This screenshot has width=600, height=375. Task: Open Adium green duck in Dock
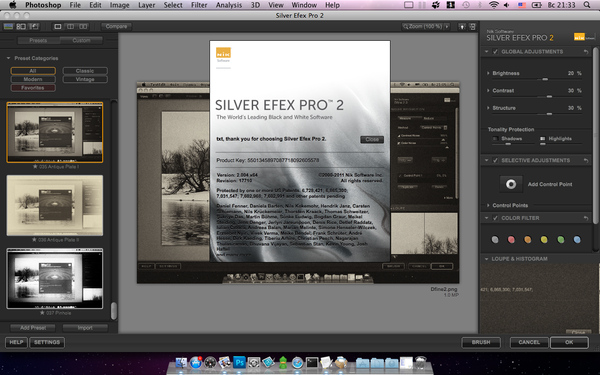pyautogui.click(x=283, y=362)
